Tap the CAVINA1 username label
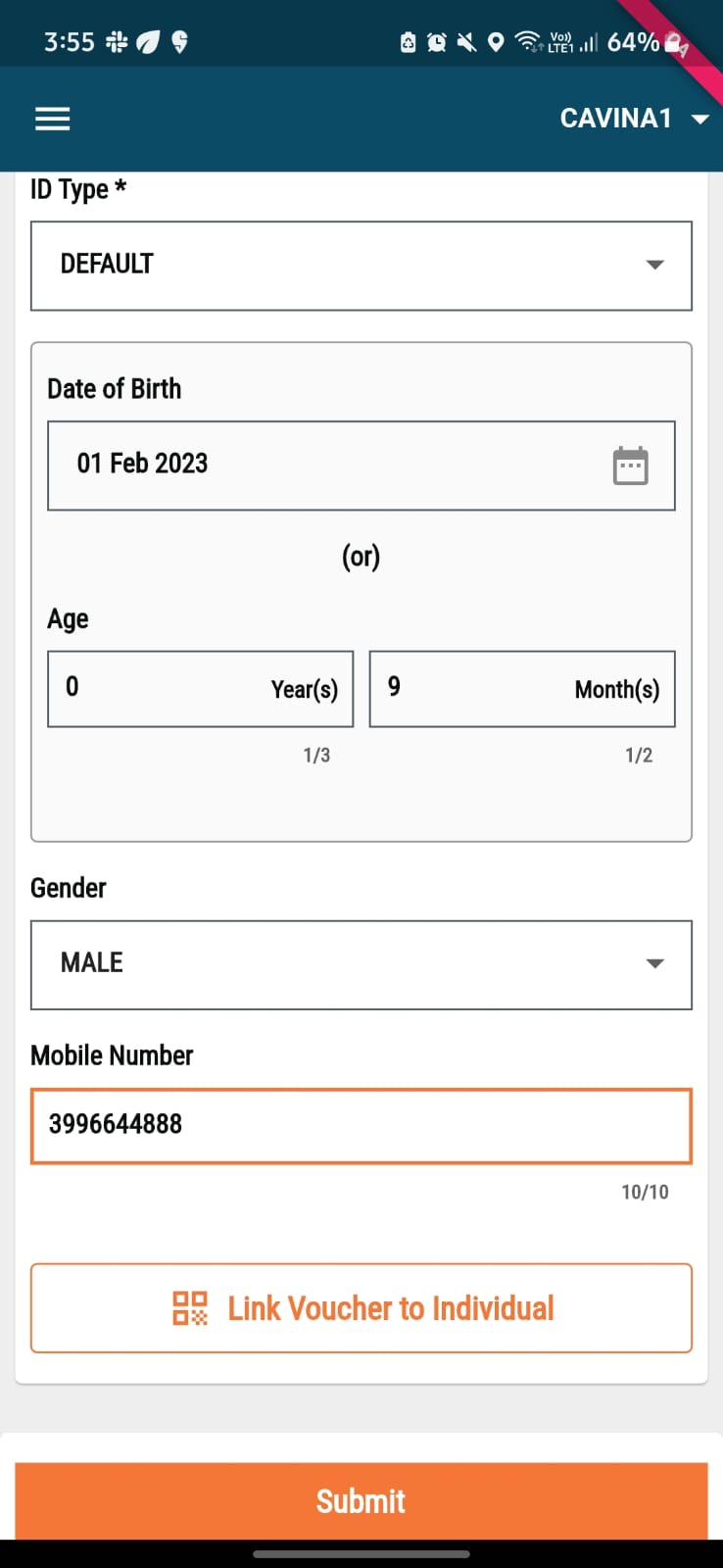 (615, 120)
